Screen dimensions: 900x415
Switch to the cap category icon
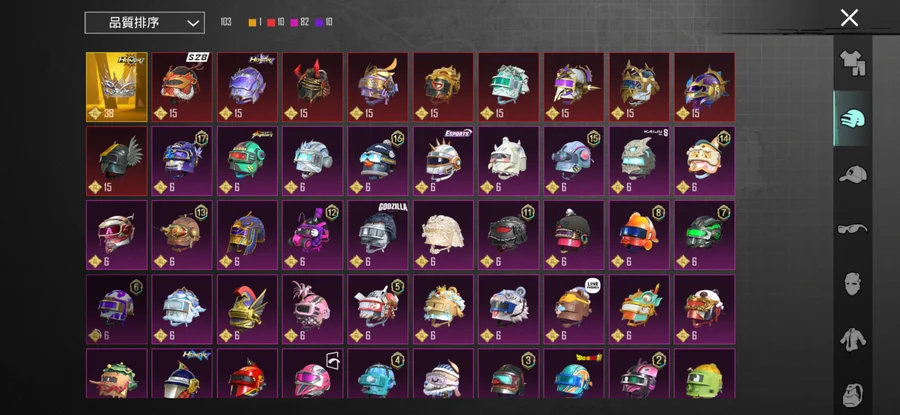(852, 174)
